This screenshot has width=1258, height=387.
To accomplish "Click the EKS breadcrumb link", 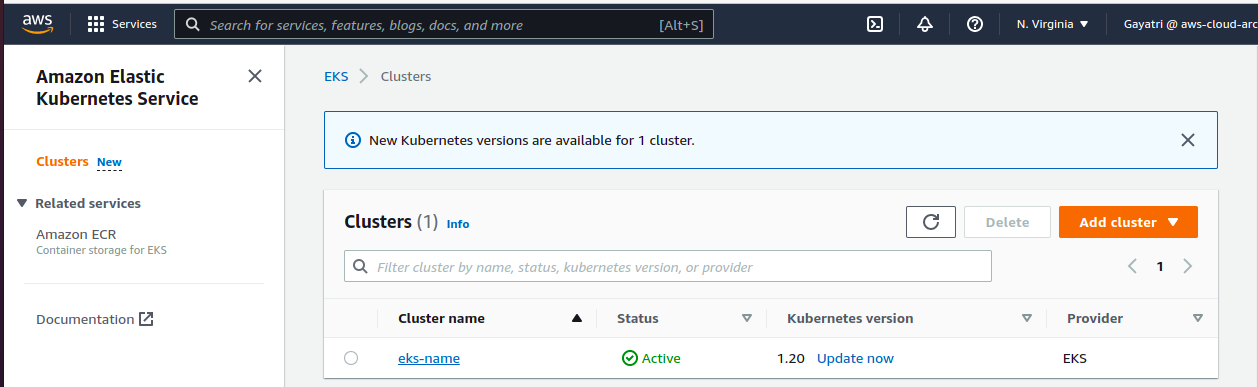I will pos(336,76).
